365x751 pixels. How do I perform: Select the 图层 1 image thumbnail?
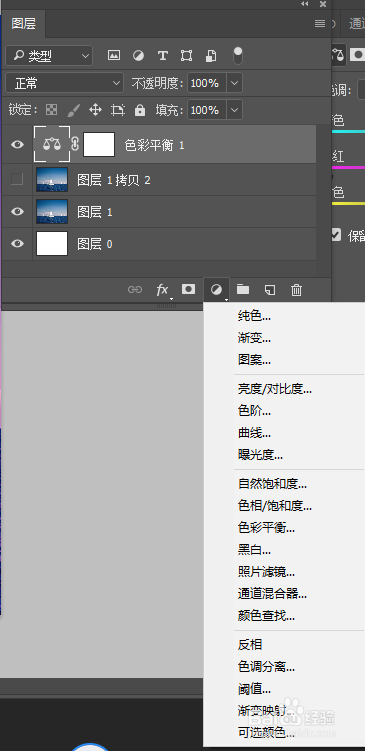pyautogui.click(x=52, y=211)
